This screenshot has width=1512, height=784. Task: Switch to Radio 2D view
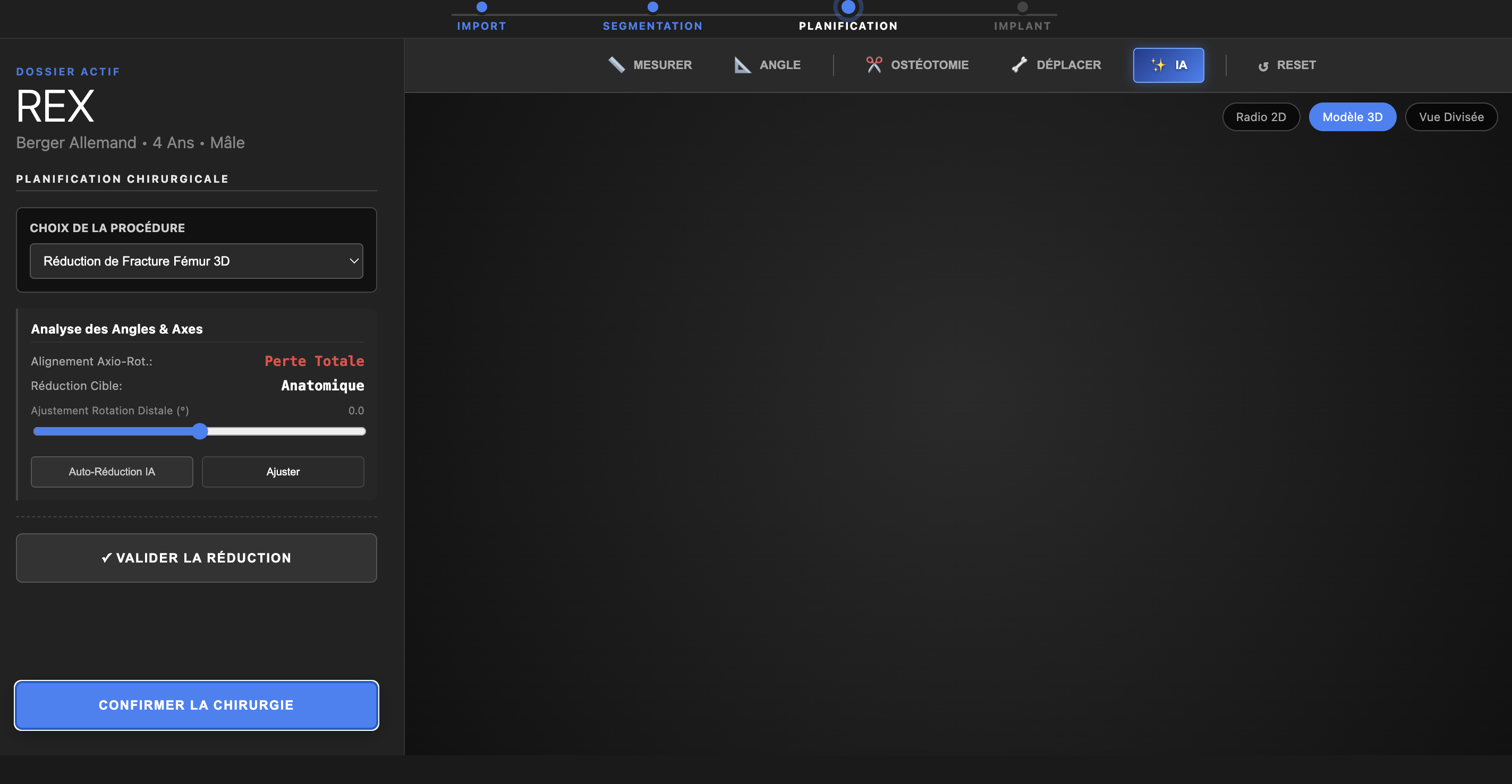1261,117
